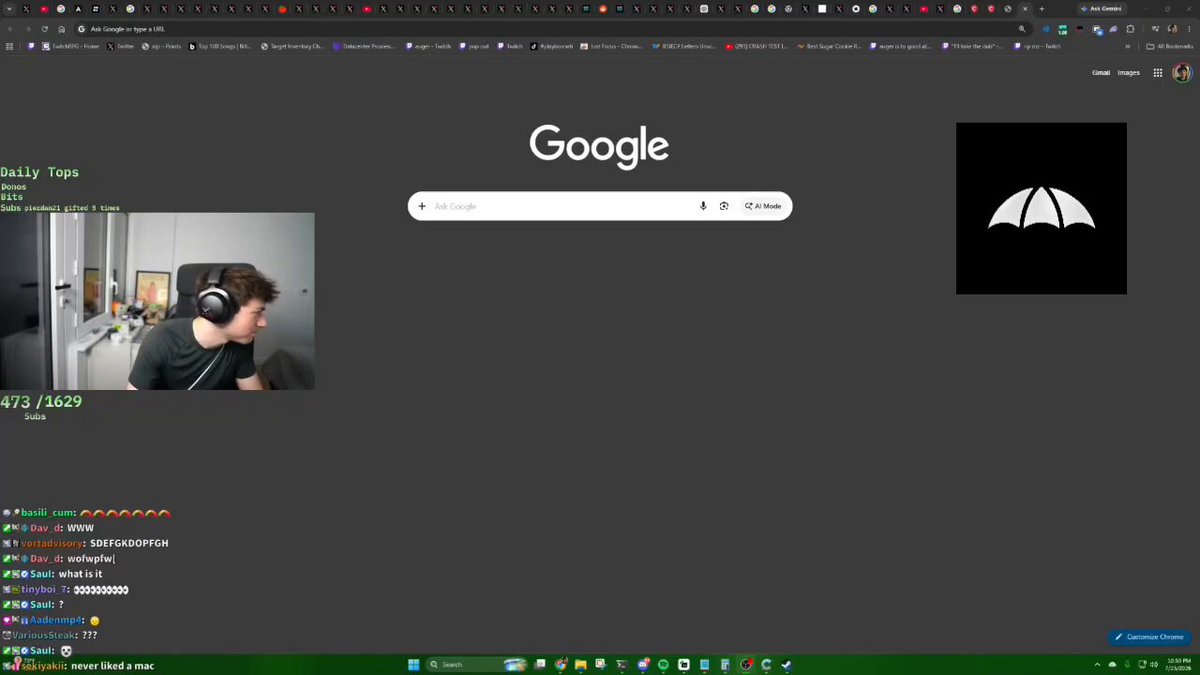
Task: Click the Ask Gemini button
Action: pyautogui.click(x=1100, y=9)
